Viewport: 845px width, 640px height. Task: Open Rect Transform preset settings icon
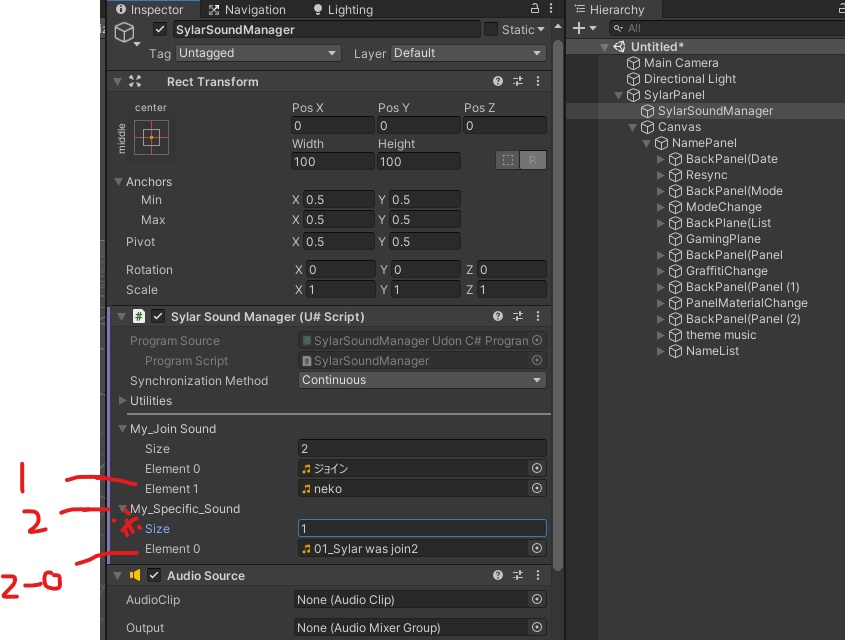[518, 81]
